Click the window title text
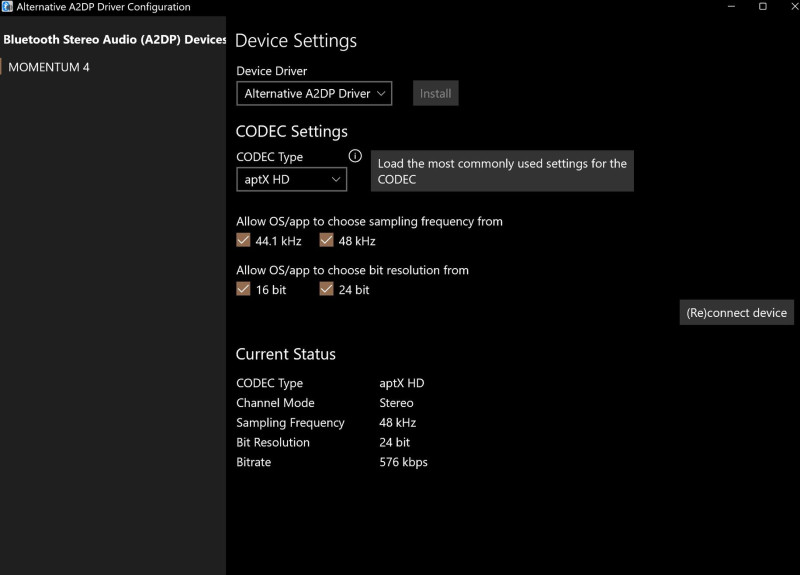The width and height of the screenshot is (800, 575). (x=103, y=7)
